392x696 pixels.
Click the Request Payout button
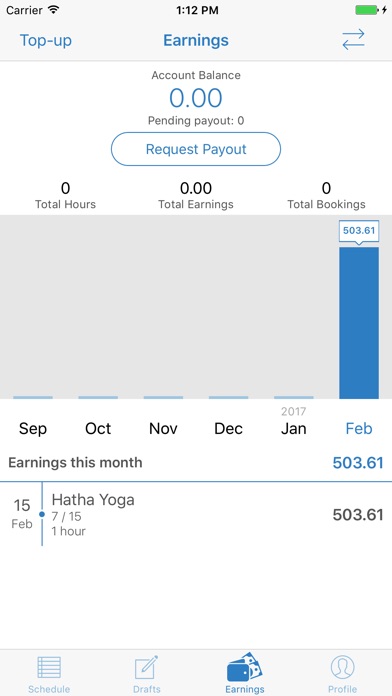pyautogui.click(x=196, y=149)
